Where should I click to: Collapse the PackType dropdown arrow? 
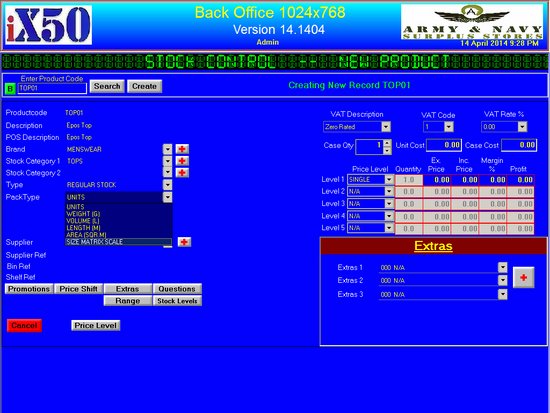pyautogui.click(x=167, y=197)
